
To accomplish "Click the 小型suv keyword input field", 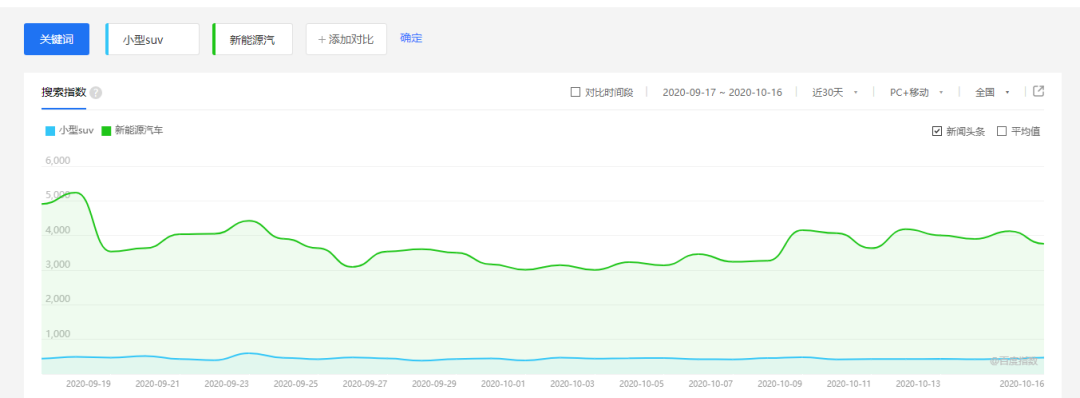I will click(152, 39).
